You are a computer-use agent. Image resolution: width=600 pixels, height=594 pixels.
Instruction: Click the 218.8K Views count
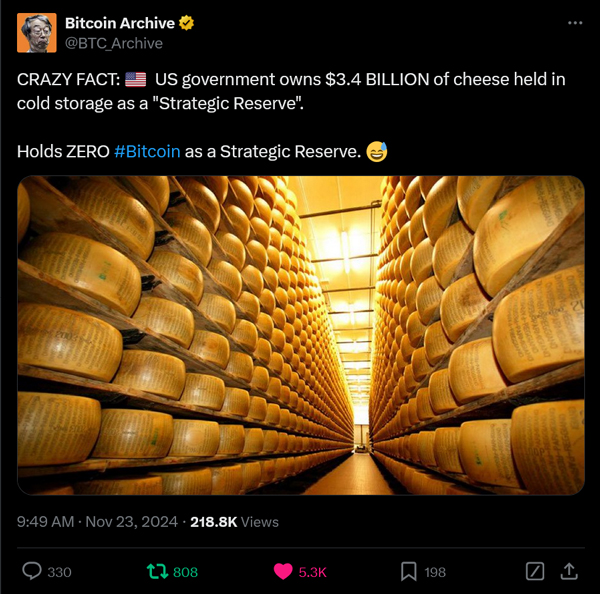[x=235, y=522]
